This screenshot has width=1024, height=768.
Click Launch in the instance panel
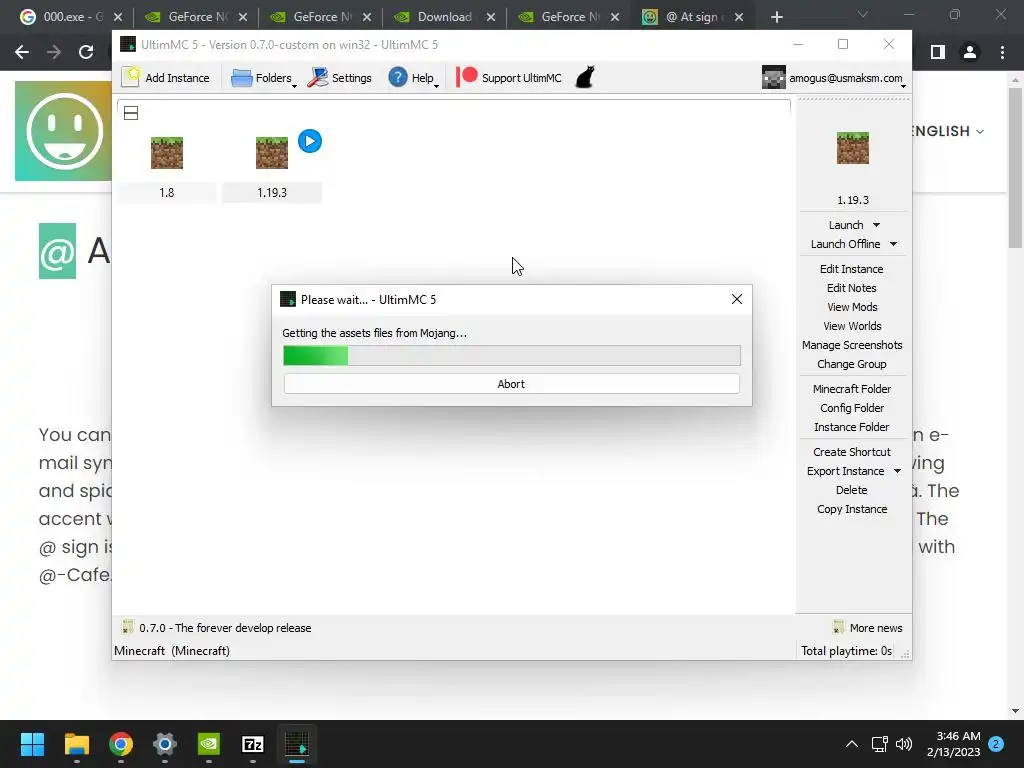tap(846, 225)
